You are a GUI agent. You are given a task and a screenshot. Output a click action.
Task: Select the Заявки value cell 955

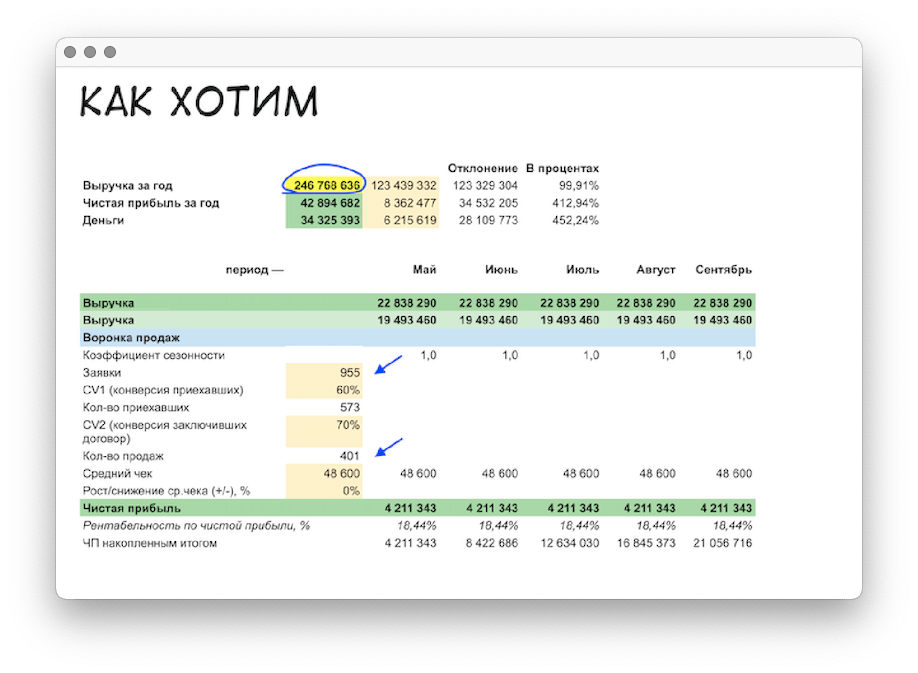tap(325, 372)
